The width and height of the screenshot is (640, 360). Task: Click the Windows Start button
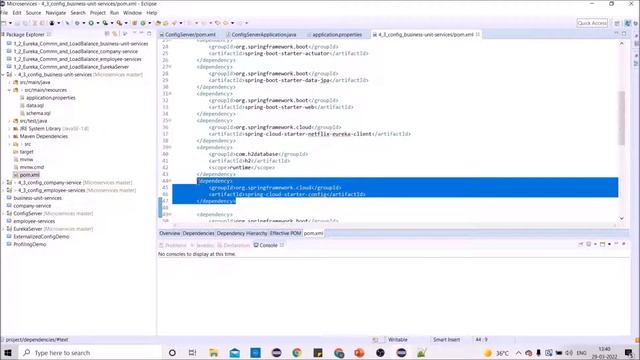point(8,353)
